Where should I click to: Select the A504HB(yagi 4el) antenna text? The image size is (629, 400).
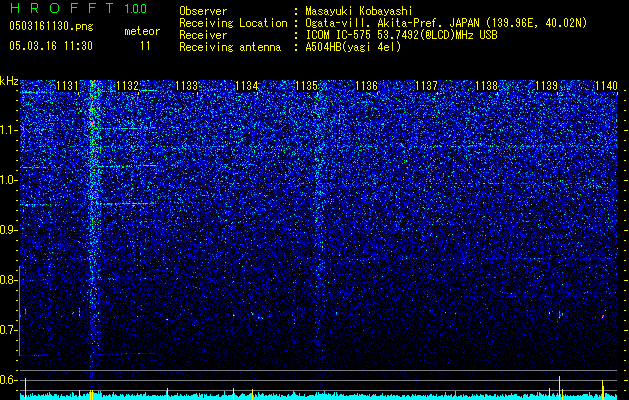(x=353, y=47)
